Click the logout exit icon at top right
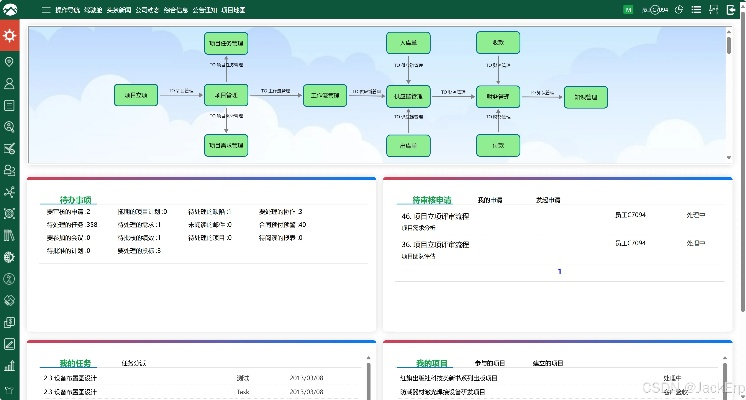Viewport: 746px width, 400px height. coord(733,9)
